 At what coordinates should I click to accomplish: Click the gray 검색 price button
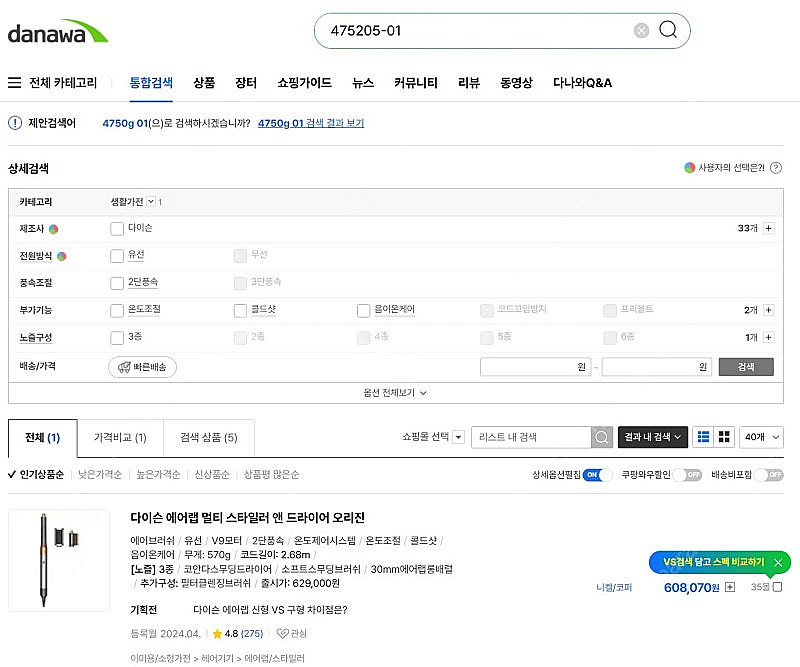[746, 366]
